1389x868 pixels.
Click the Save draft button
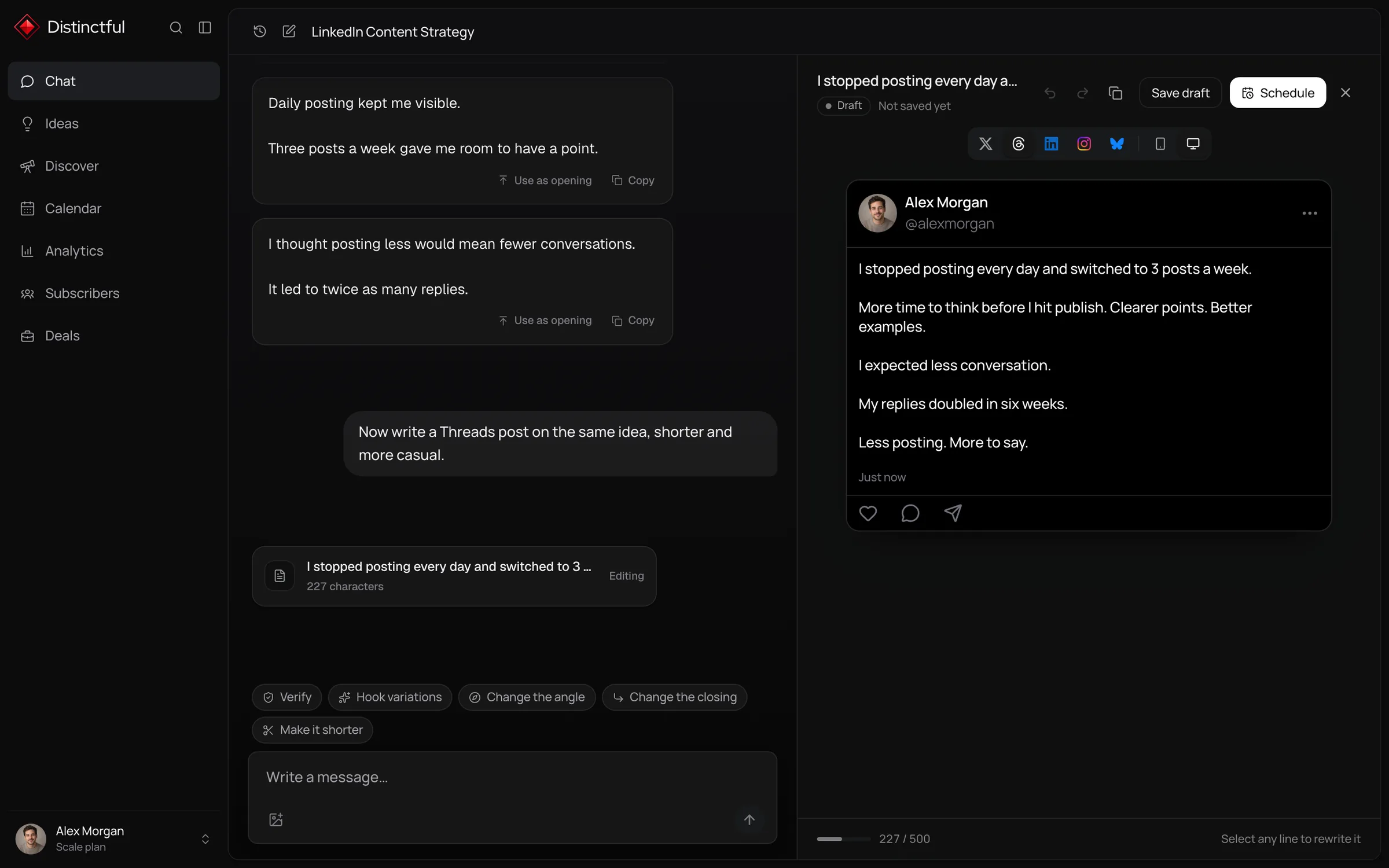click(x=1180, y=93)
